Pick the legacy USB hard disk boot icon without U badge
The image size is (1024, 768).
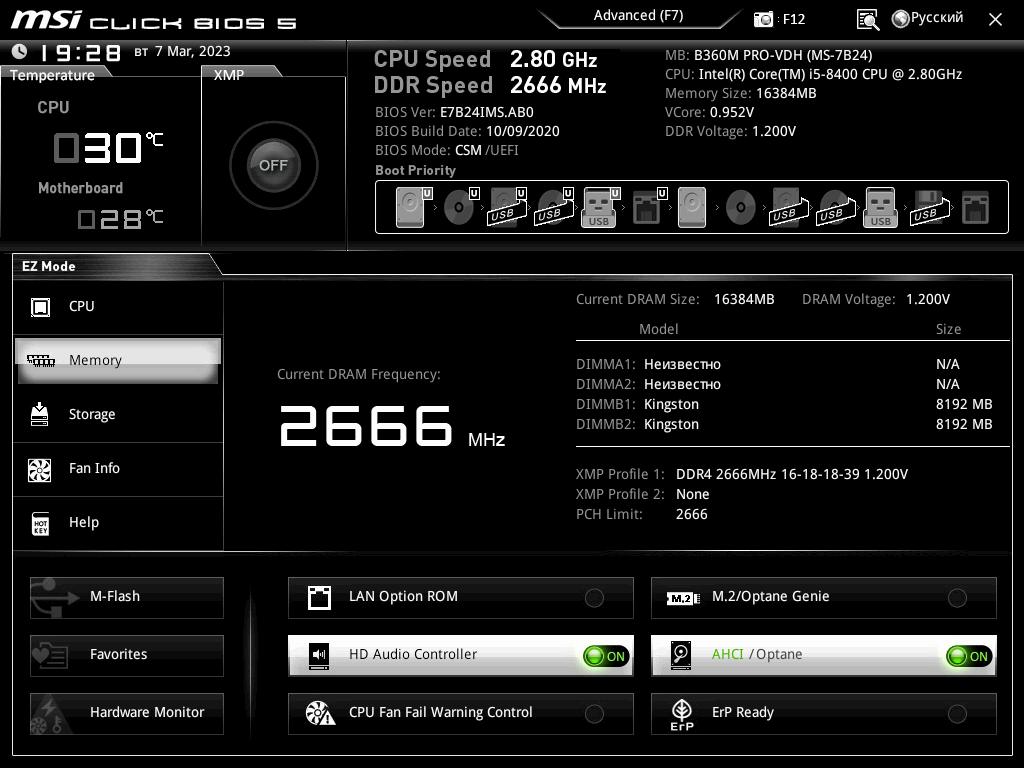click(x=789, y=207)
